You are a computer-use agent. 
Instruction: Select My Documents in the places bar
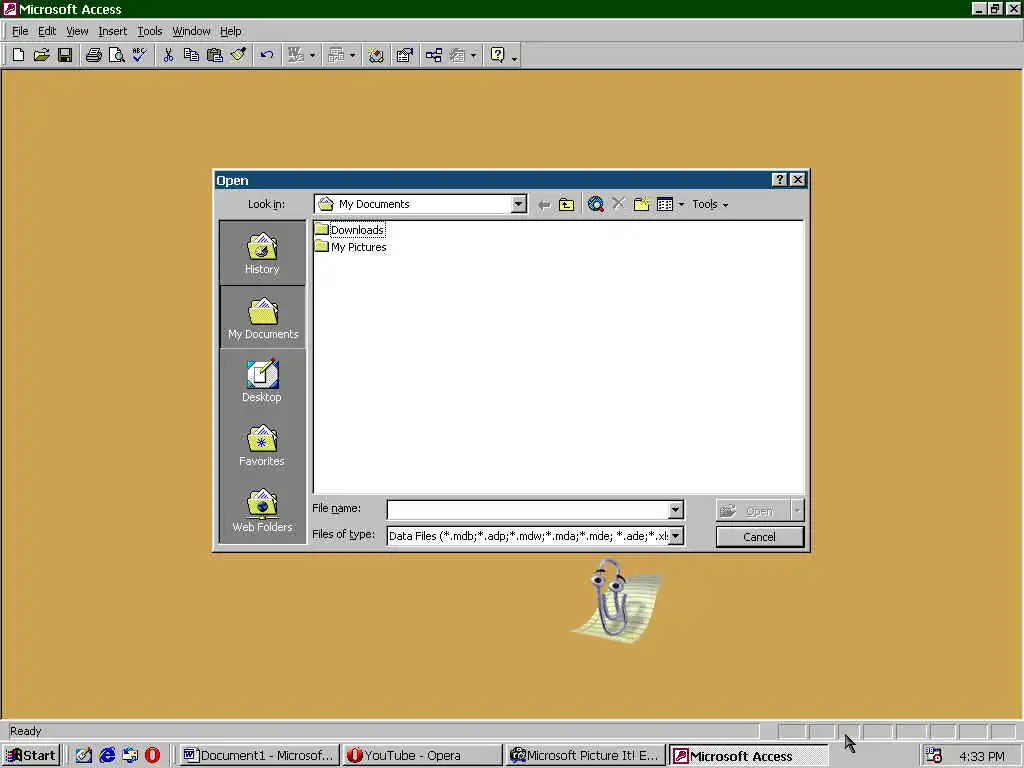(x=263, y=317)
